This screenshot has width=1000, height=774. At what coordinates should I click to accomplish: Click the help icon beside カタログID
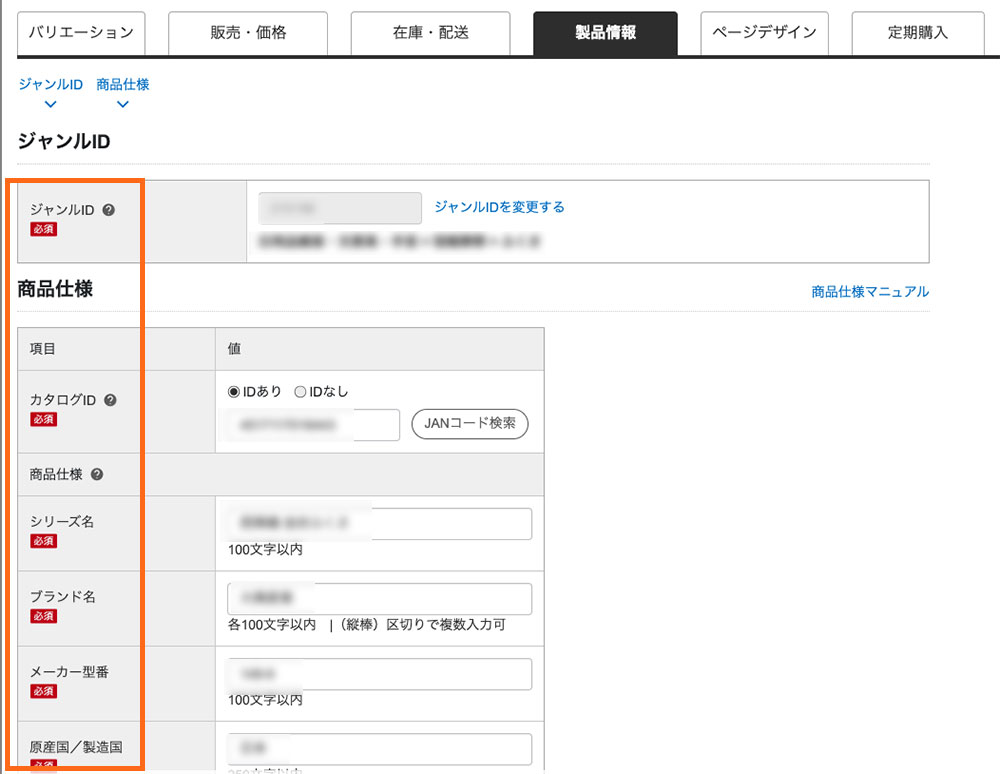pyautogui.click(x=110, y=400)
